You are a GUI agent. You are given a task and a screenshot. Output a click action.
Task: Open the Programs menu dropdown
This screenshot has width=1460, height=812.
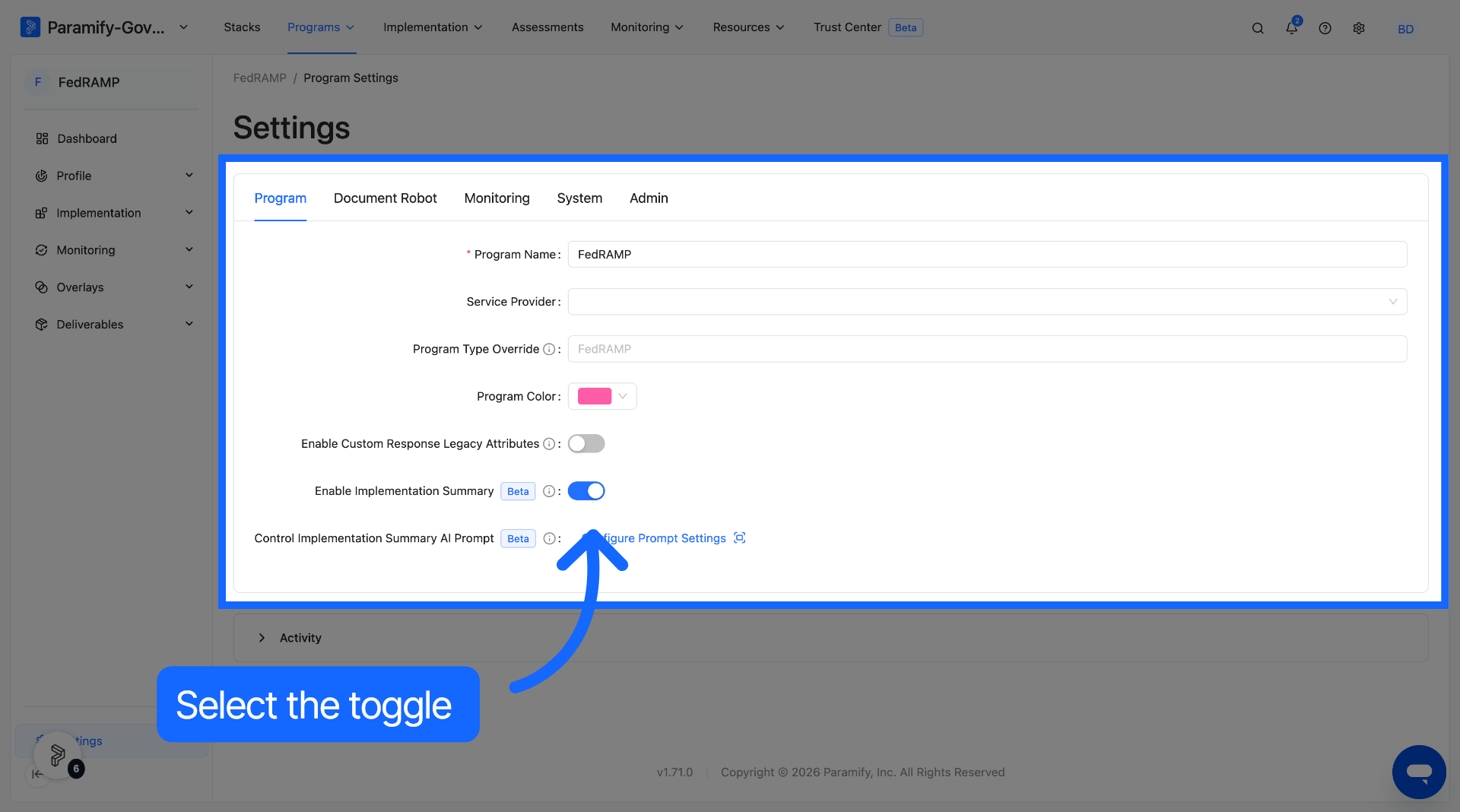tap(321, 27)
